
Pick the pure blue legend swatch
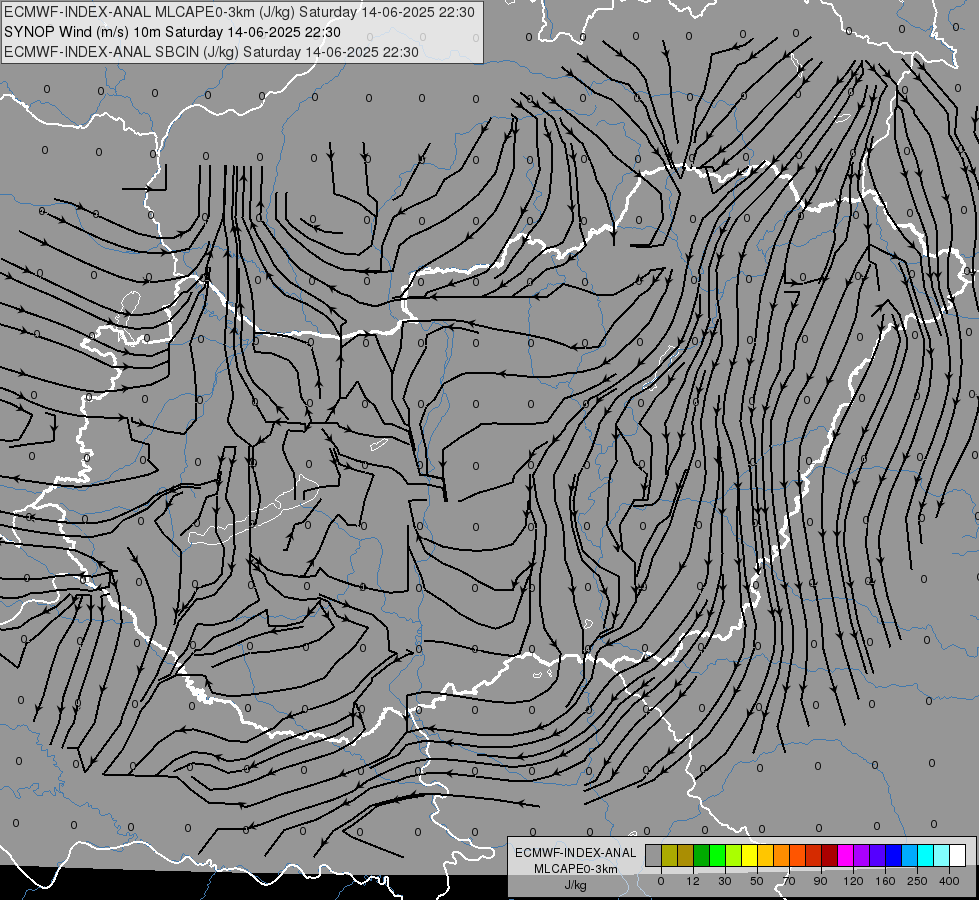pos(893,855)
